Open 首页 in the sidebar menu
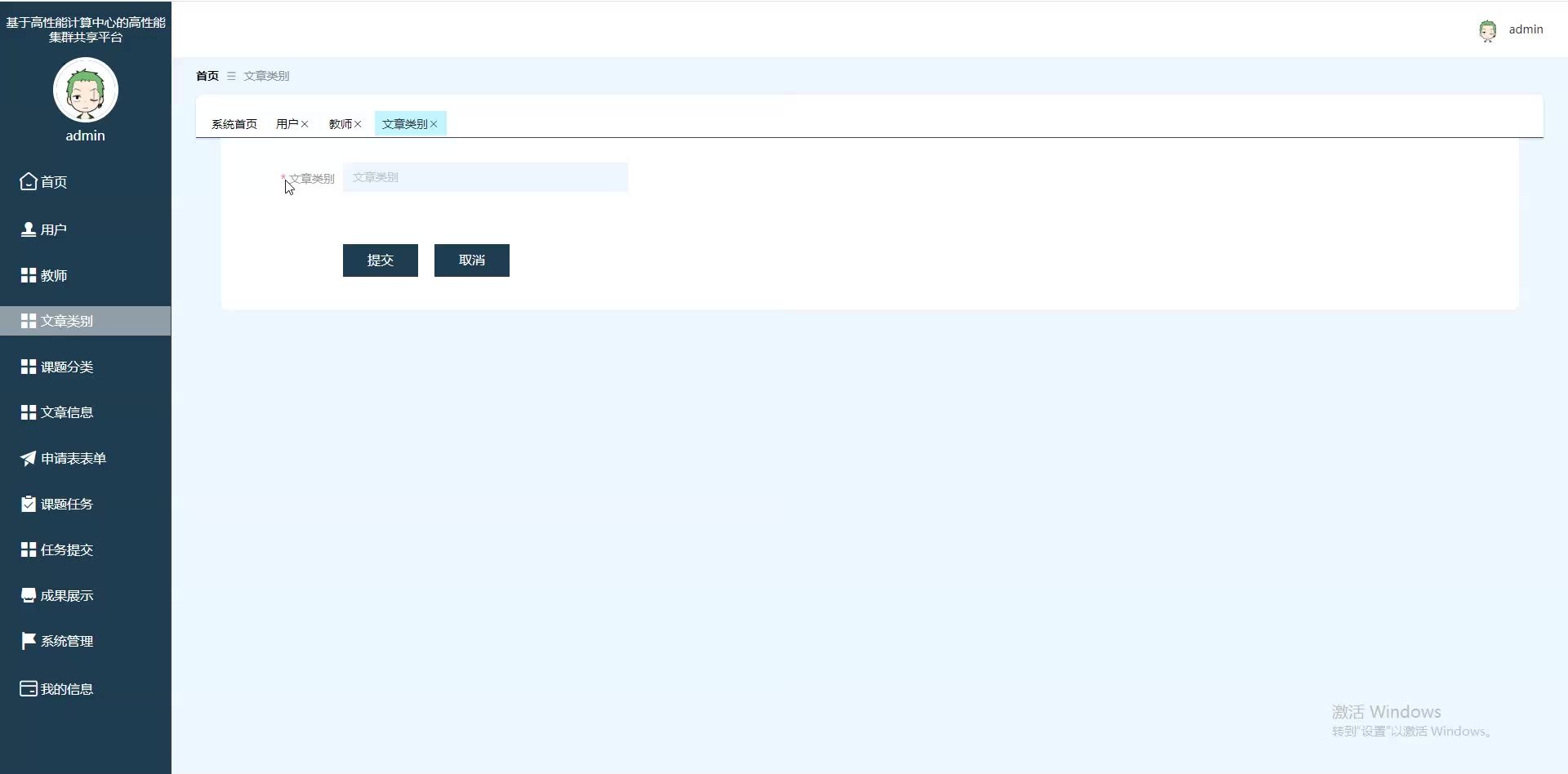The height and width of the screenshot is (774, 1568). [x=86, y=182]
